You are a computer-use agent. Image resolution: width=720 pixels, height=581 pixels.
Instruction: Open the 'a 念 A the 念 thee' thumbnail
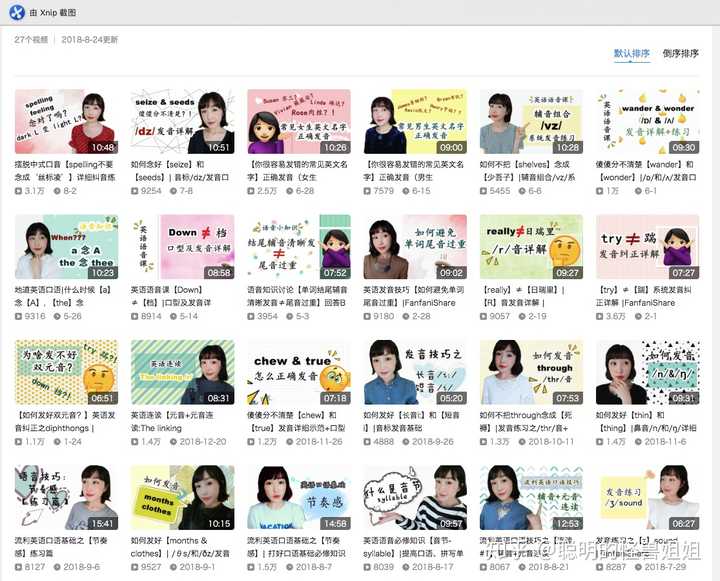66,247
